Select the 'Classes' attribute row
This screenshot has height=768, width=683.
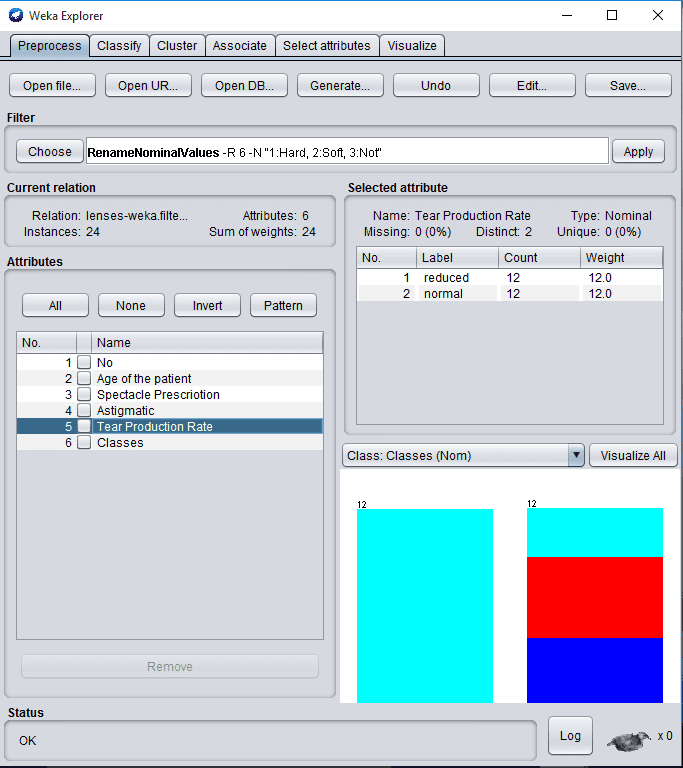[x=170, y=442]
